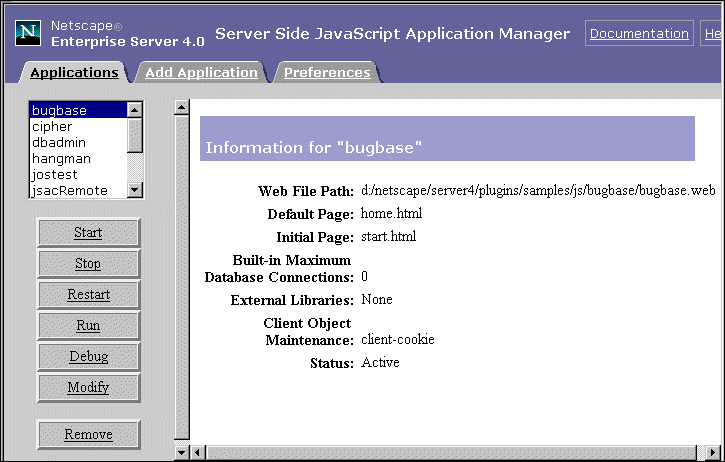
Task: Click the Information for "bugbase" heading
Action: [x=313, y=148]
